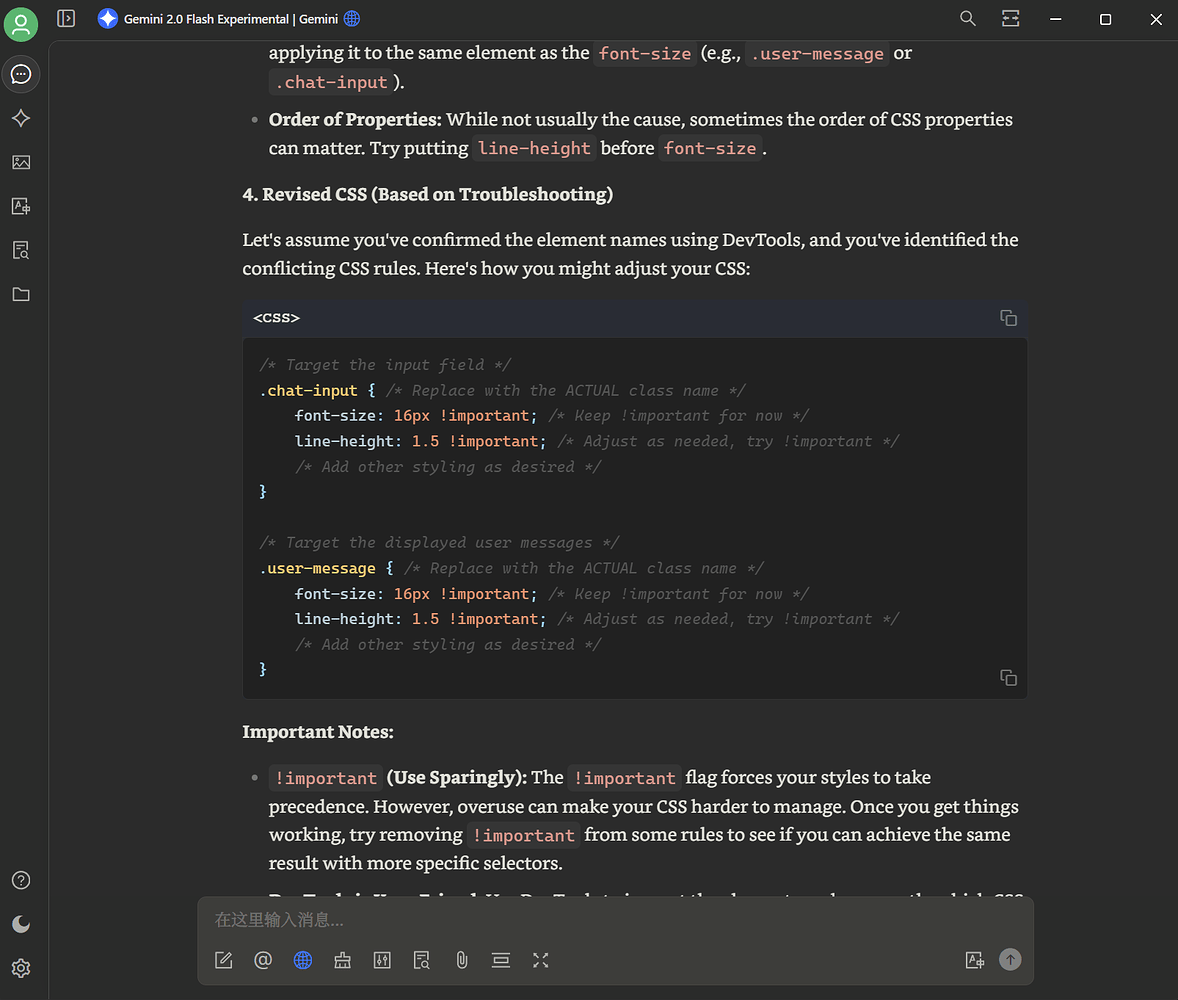Screen dimensions: 1178x1000
Task: Open search in the top bar
Action: click(968, 19)
